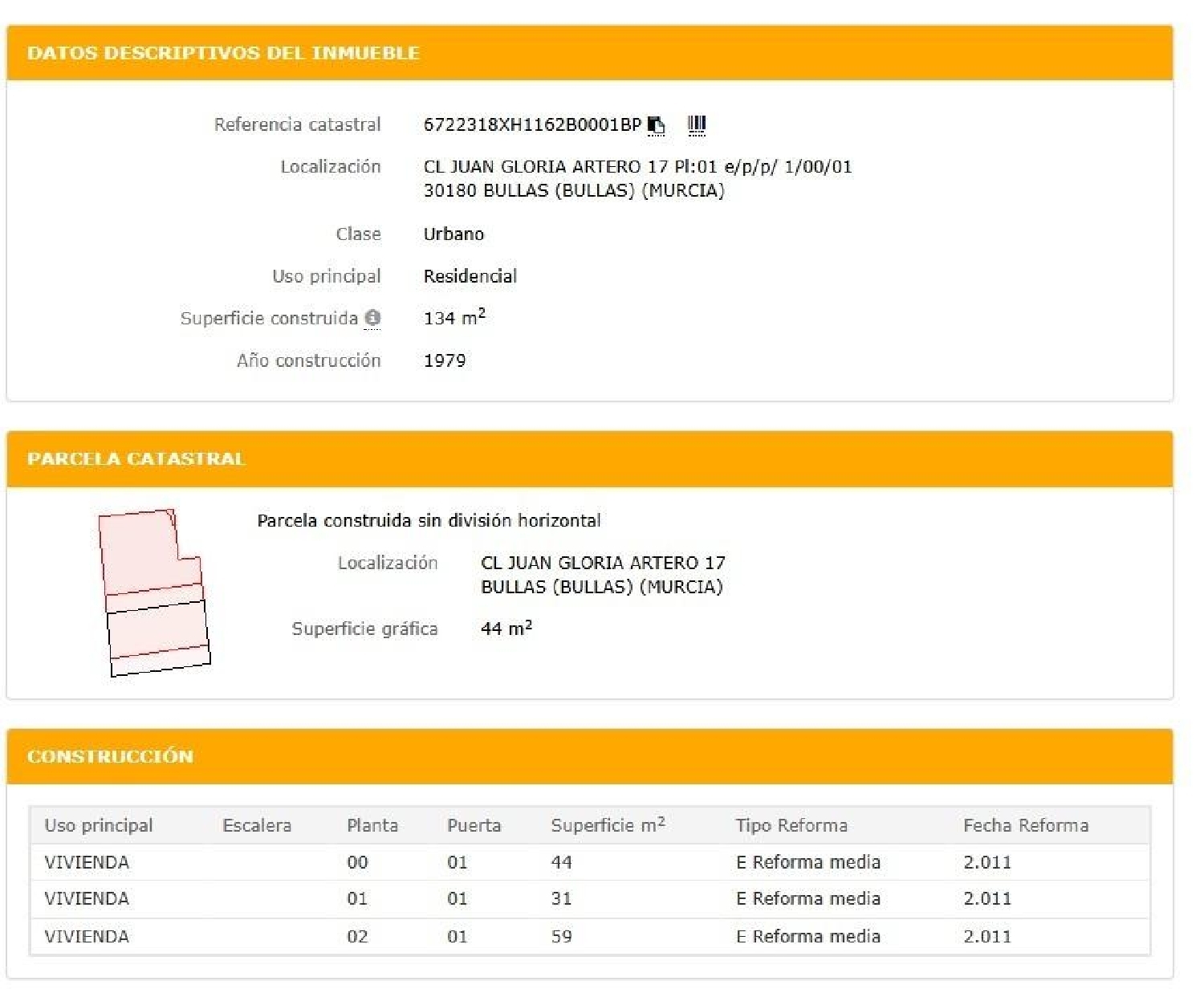The image size is (1204, 989).
Task: Click the Tipo Reforma column header
Action: coord(791,825)
